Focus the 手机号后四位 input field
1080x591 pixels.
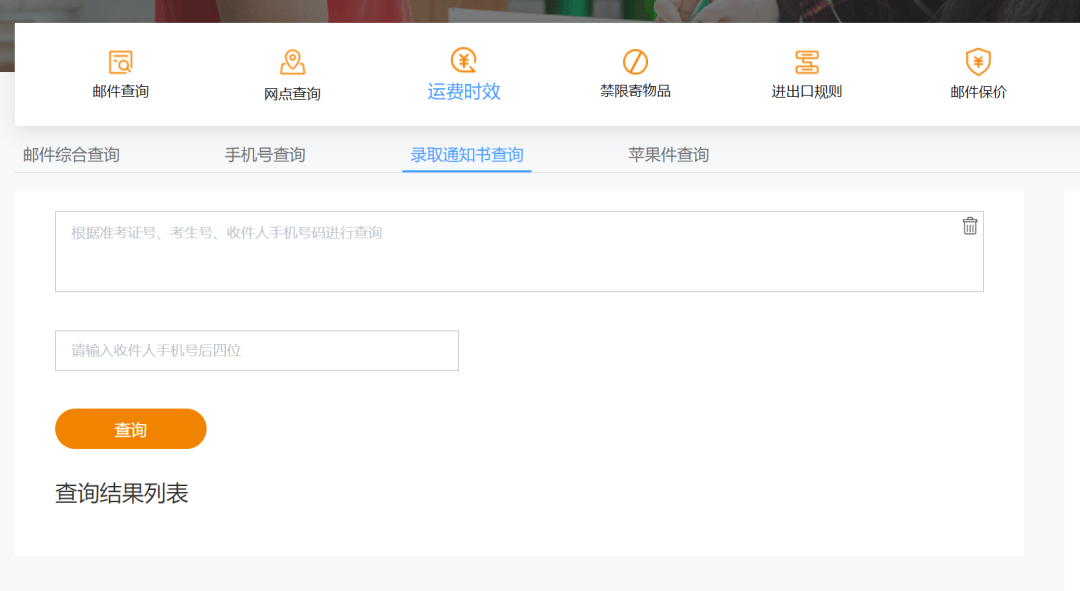click(257, 351)
